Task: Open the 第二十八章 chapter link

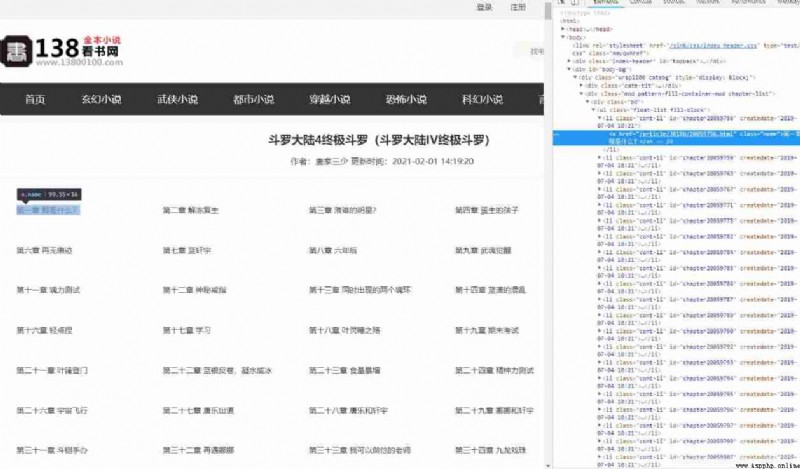Action: point(348,410)
